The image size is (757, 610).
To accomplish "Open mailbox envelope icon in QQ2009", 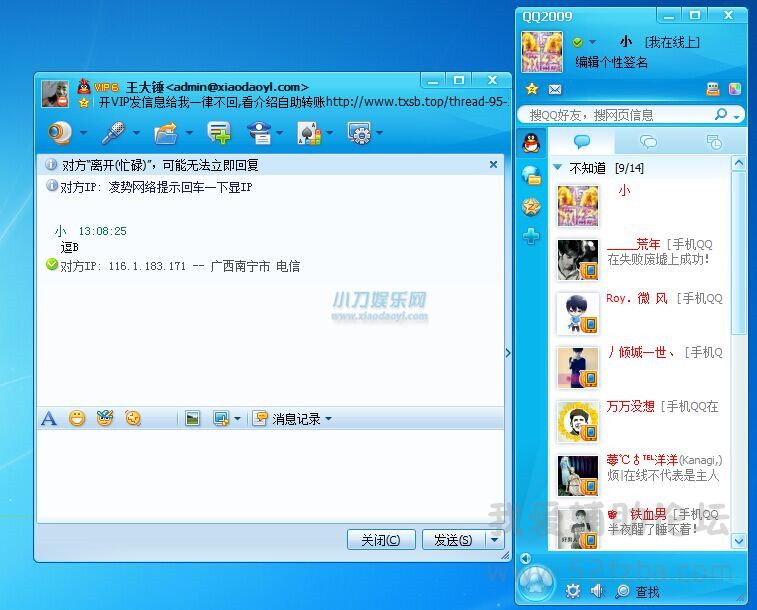I will point(555,89).
